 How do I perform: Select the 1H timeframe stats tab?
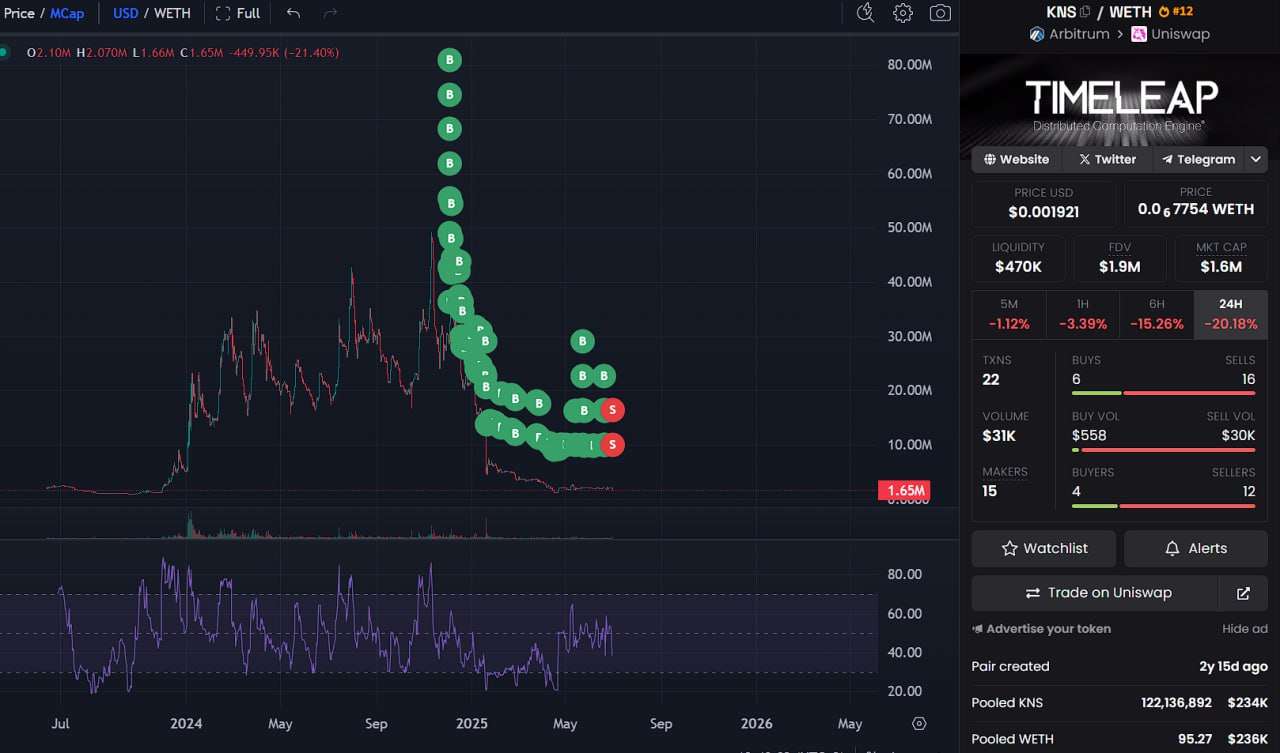coord(1083,314)
